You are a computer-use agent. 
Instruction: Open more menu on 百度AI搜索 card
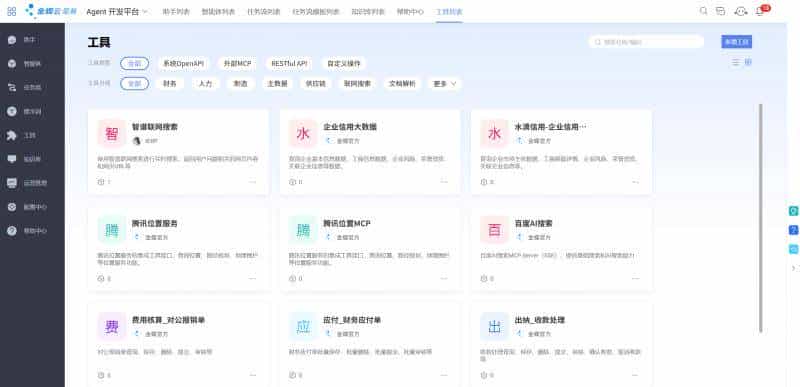tap(635, 278)
